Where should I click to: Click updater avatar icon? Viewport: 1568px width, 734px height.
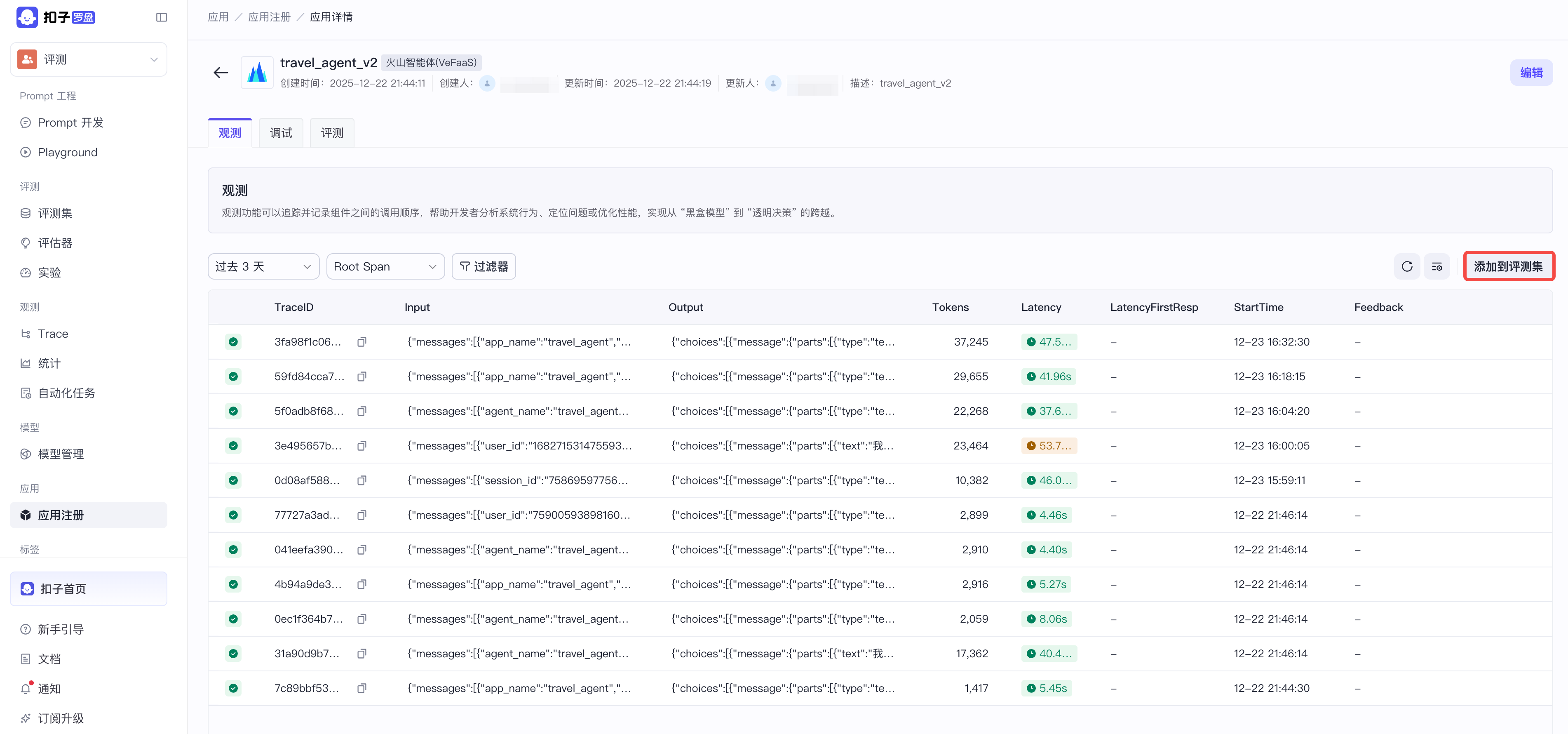pyautogui.click(x=773, y=83)
